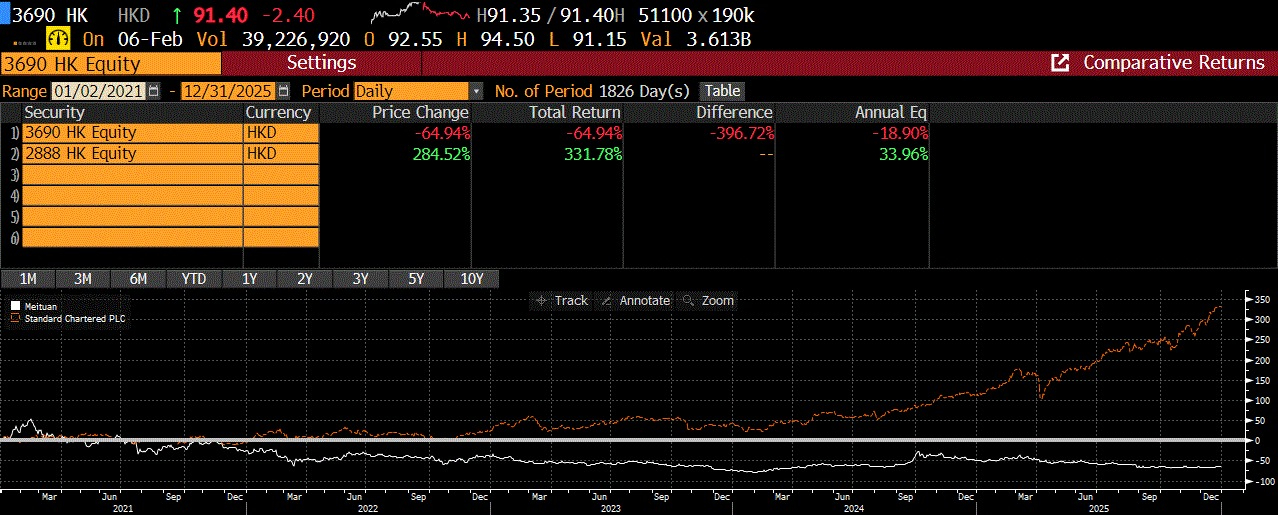Viewport: 1278px width, 515px height.
Task: Activate the Zoom magnifier tool
Action: pyautogui.click(x=707, y=300)
